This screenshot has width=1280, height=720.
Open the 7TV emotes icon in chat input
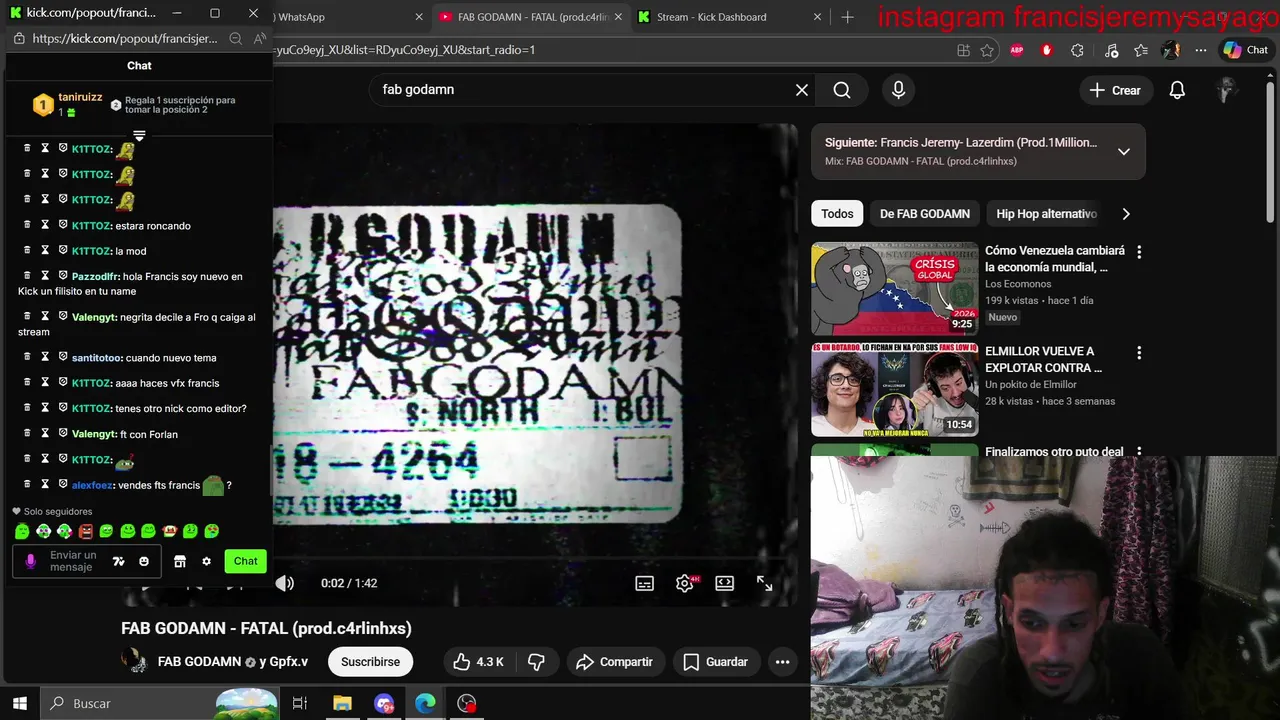tap(118, 561)
